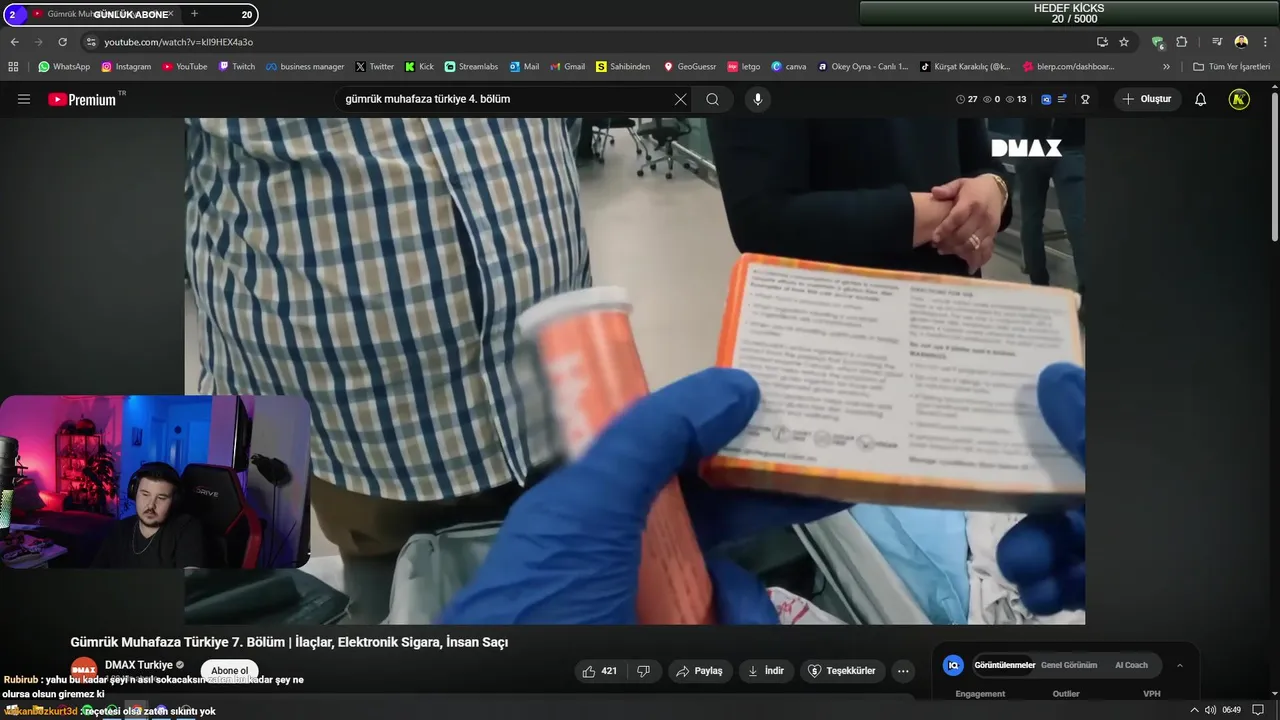Image resolution: width=1280 pixels, height=720 pixels.
Task: Show hidden system tray icons chevron
Action: click(1193, 710)
